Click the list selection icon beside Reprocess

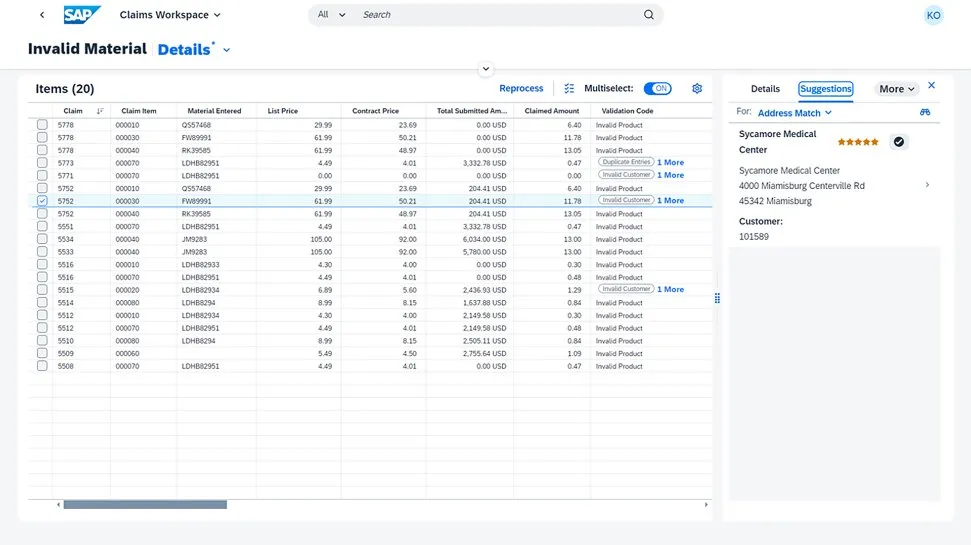click(569, 89)
